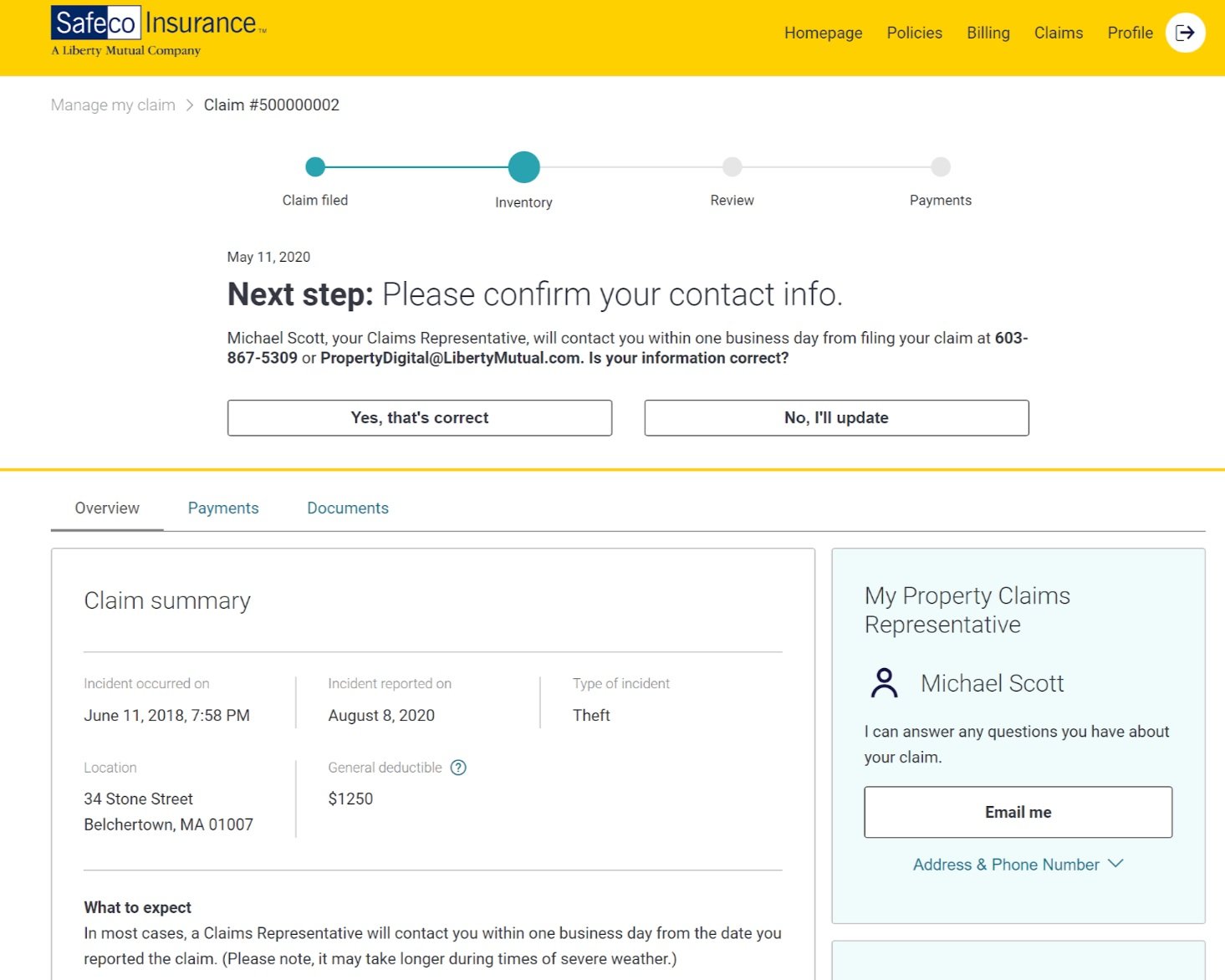Select the Overview tab
The image size is (1225, 980).
[107, 508]
